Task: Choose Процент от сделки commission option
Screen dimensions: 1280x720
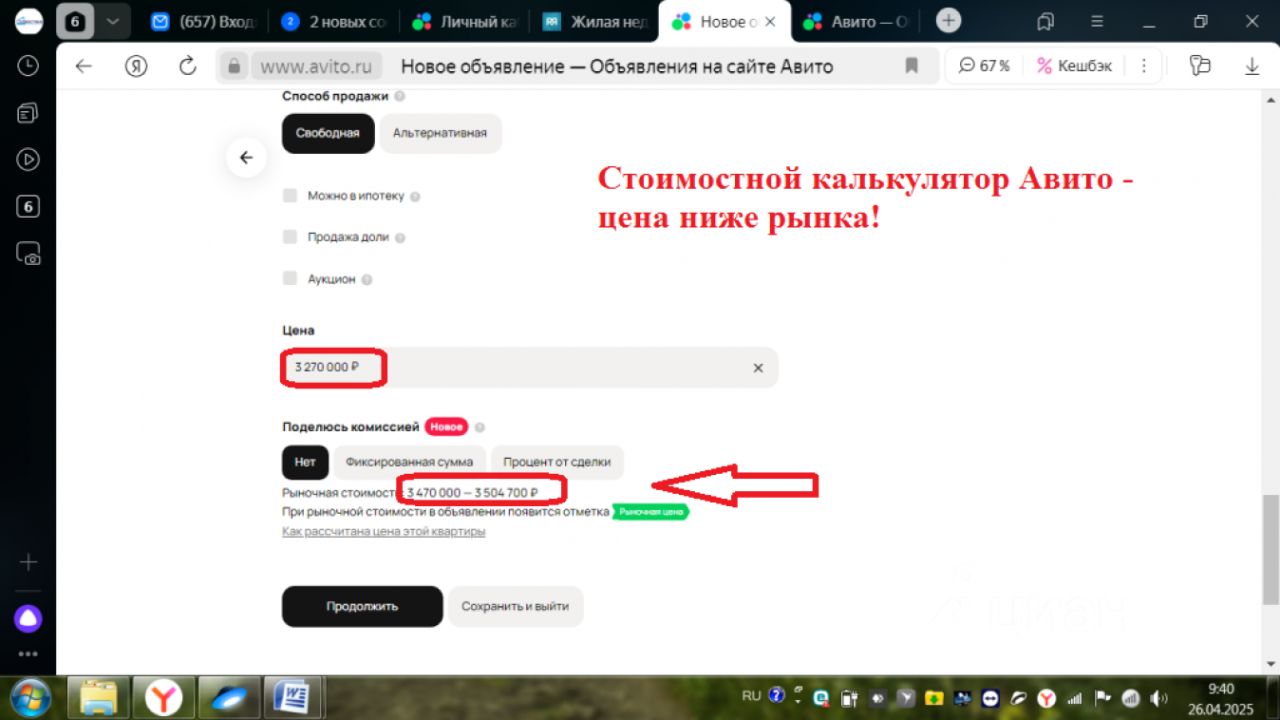Action: [x=557, y=462]
